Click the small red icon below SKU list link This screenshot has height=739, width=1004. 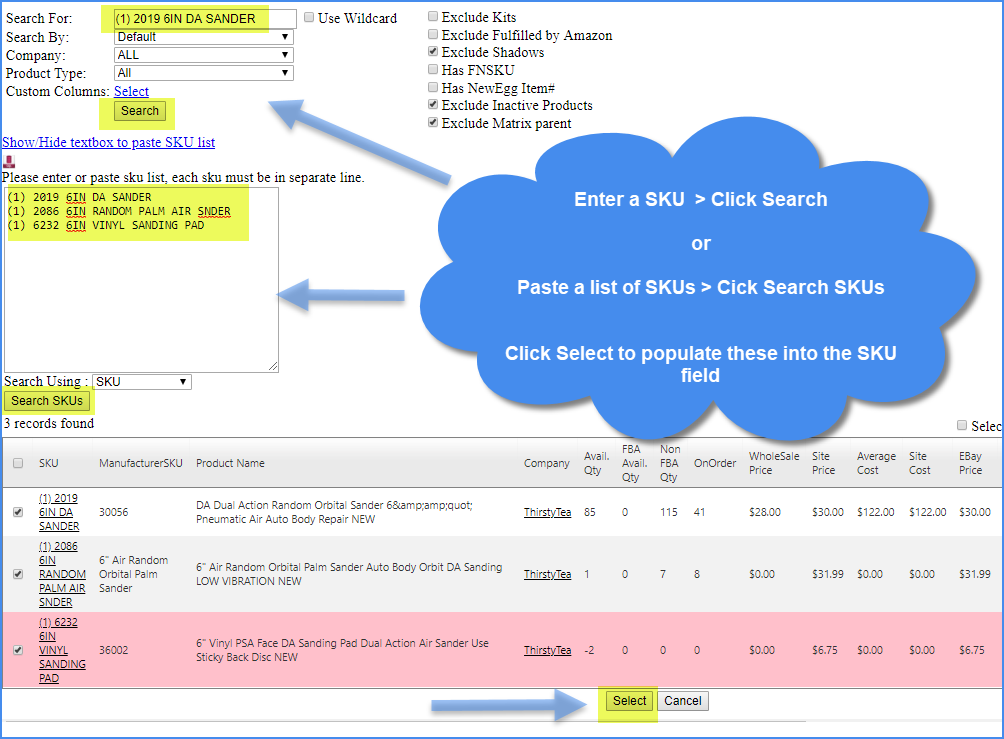(9, 161)
